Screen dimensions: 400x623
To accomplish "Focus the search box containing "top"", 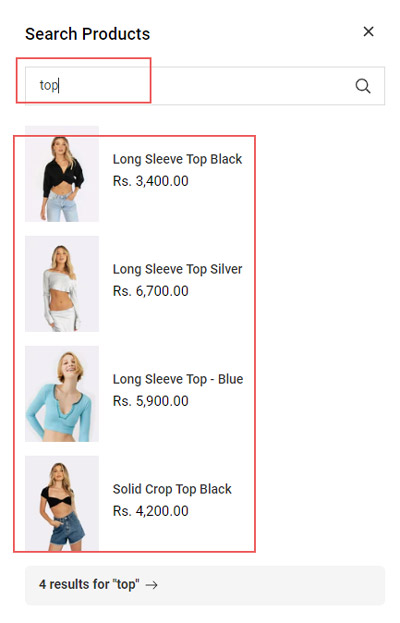I will (x=205, y=86).
